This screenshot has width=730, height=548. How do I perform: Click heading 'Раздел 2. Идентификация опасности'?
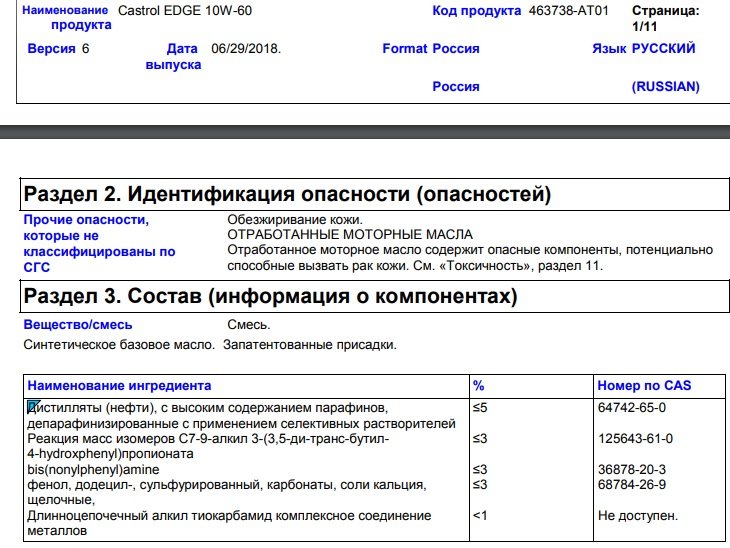click(x=287, y=194)
